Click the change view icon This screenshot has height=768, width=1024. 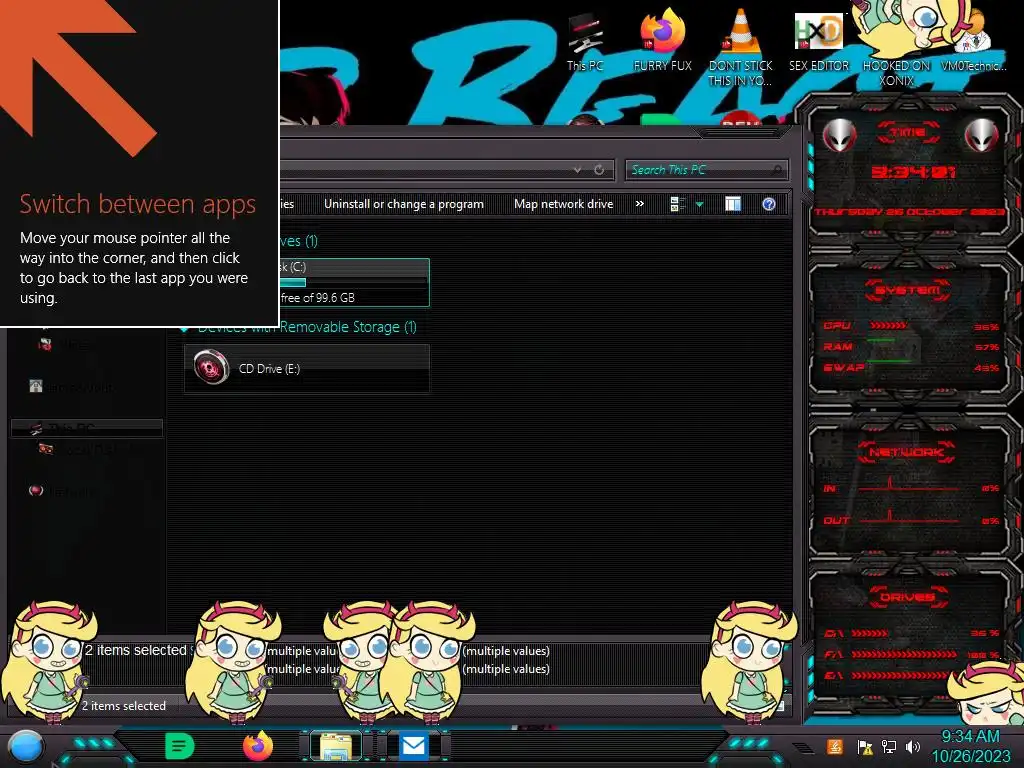(677, 204)
